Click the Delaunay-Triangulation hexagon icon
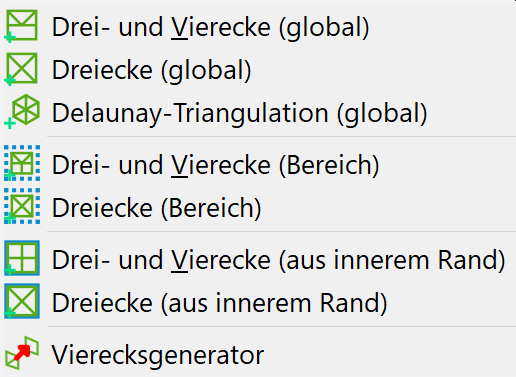 tap(22, 112)
